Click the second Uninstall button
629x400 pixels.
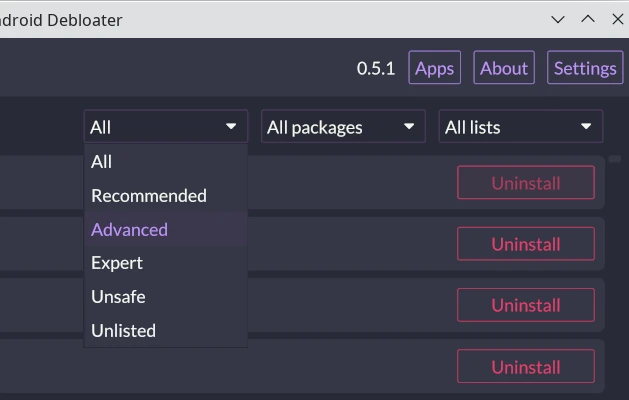click(x=525, y=244)
